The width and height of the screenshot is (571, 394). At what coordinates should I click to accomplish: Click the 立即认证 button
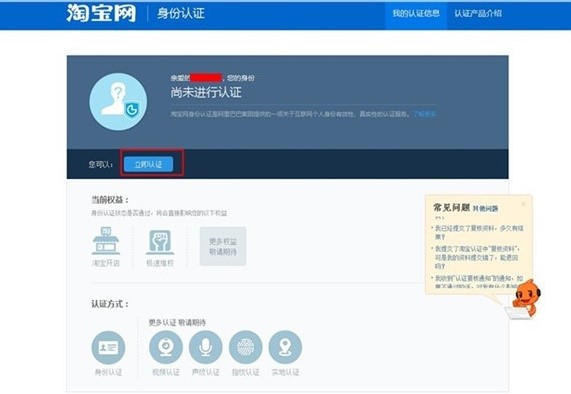coord(148,165)
